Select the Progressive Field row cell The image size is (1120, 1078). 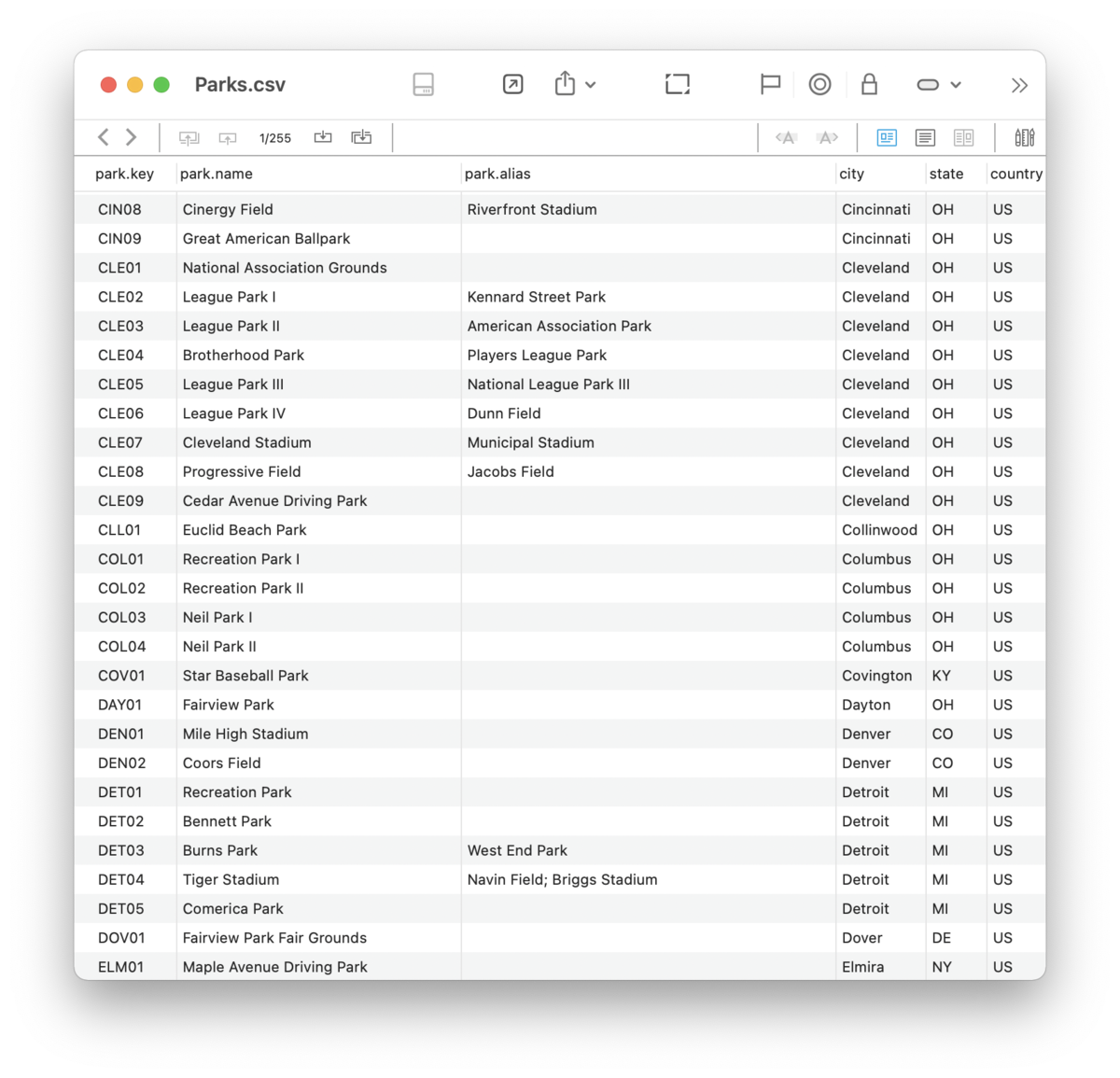[x=242, y=471]
